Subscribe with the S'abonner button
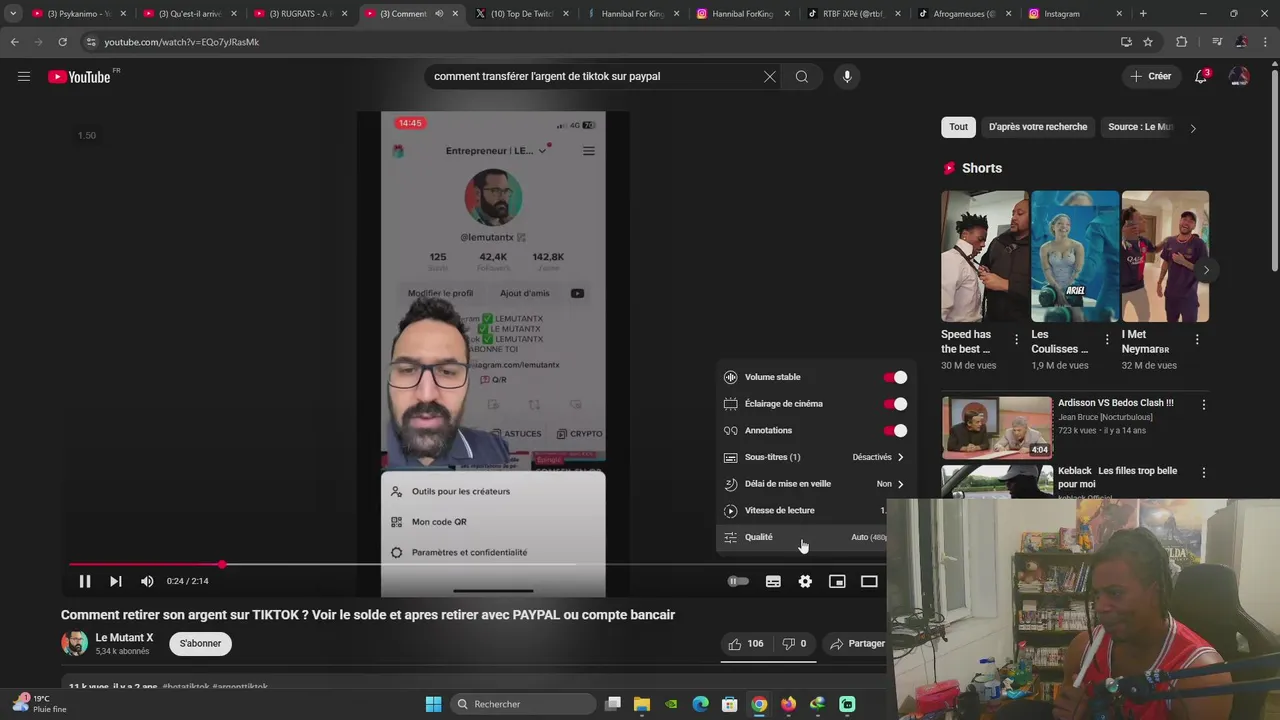This screenshot has width=1280, height=720. coord(201,643)
